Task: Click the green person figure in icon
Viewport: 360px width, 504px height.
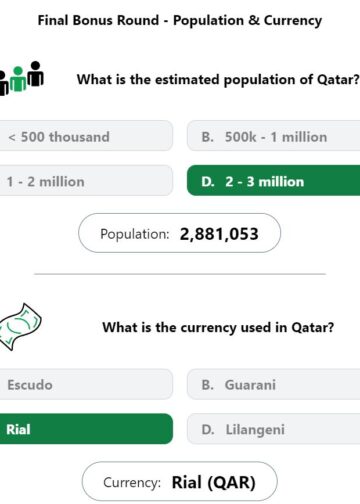Action: (x=18, y=79)
